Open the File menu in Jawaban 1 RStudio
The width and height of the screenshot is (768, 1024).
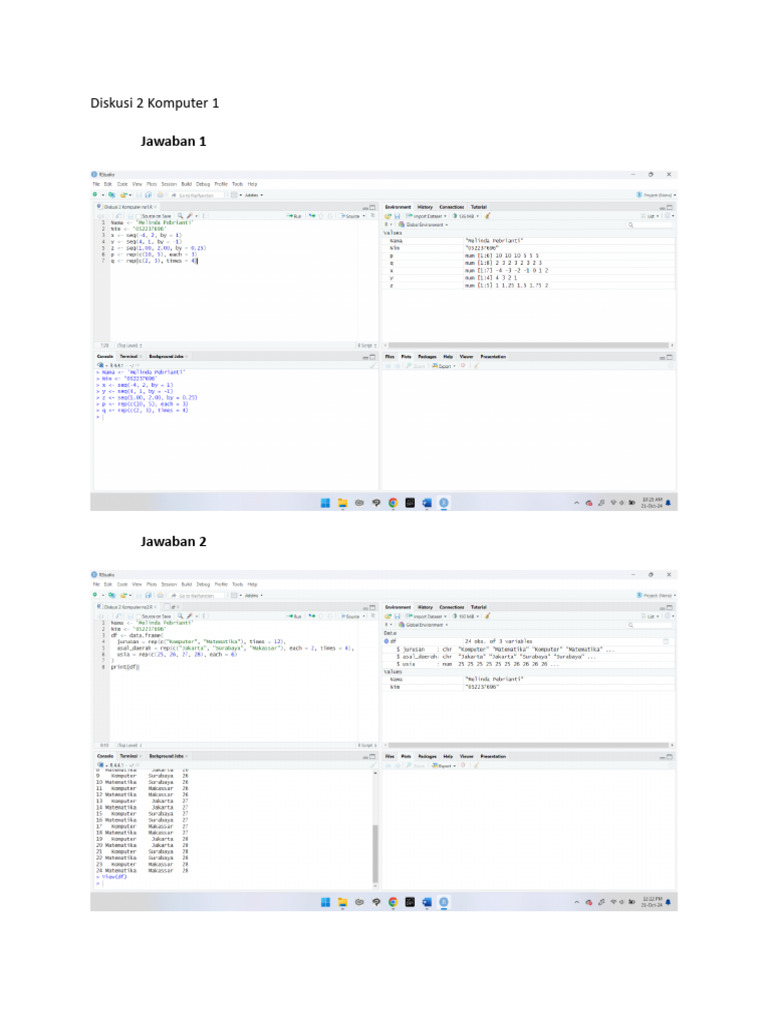point(96,184)
